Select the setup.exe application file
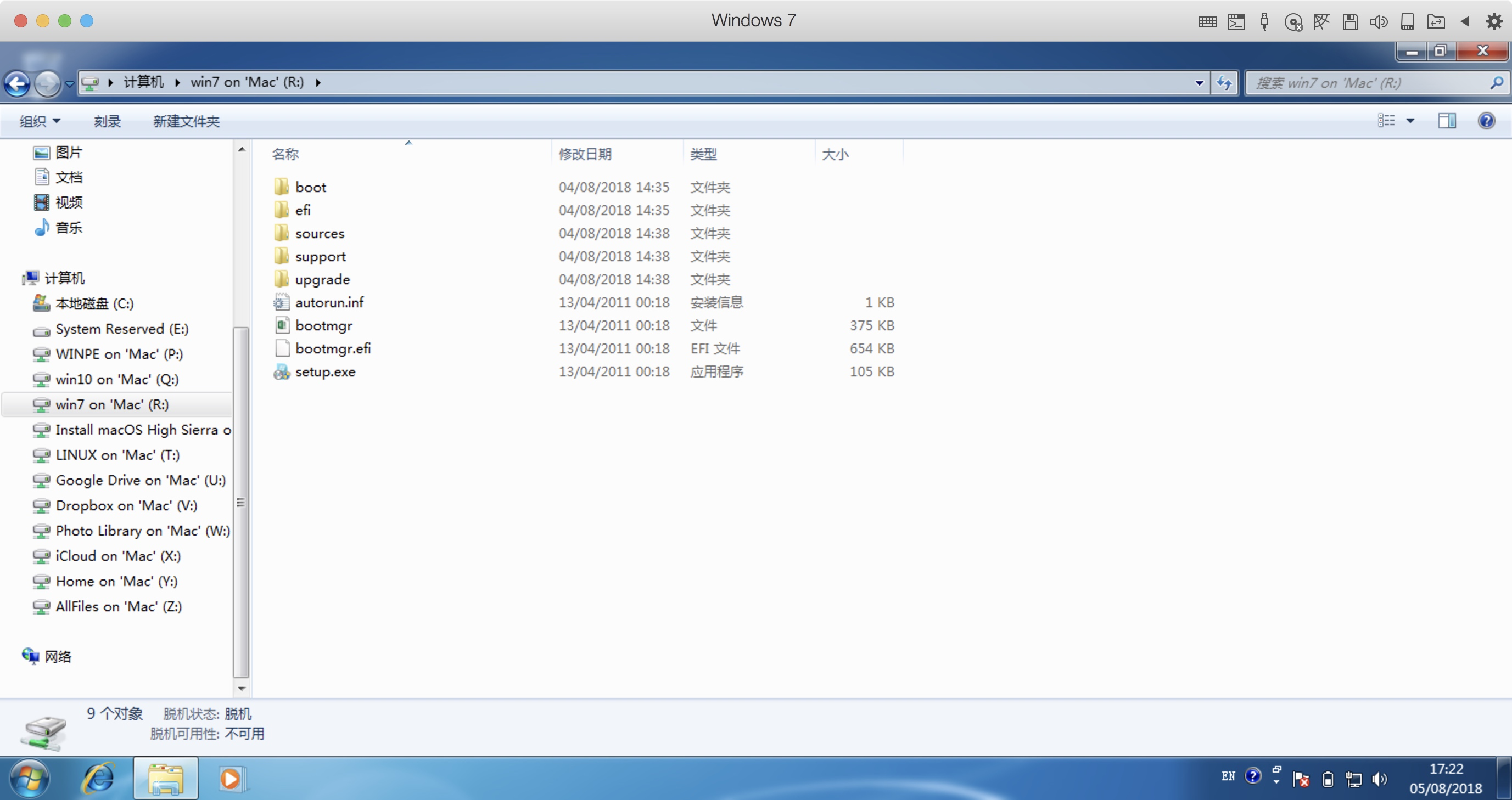Viewport: 1512px width, 800px height. coord(324,372)
